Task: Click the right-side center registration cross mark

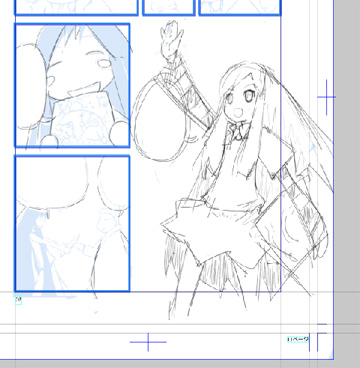Action: tap(326, 97)
